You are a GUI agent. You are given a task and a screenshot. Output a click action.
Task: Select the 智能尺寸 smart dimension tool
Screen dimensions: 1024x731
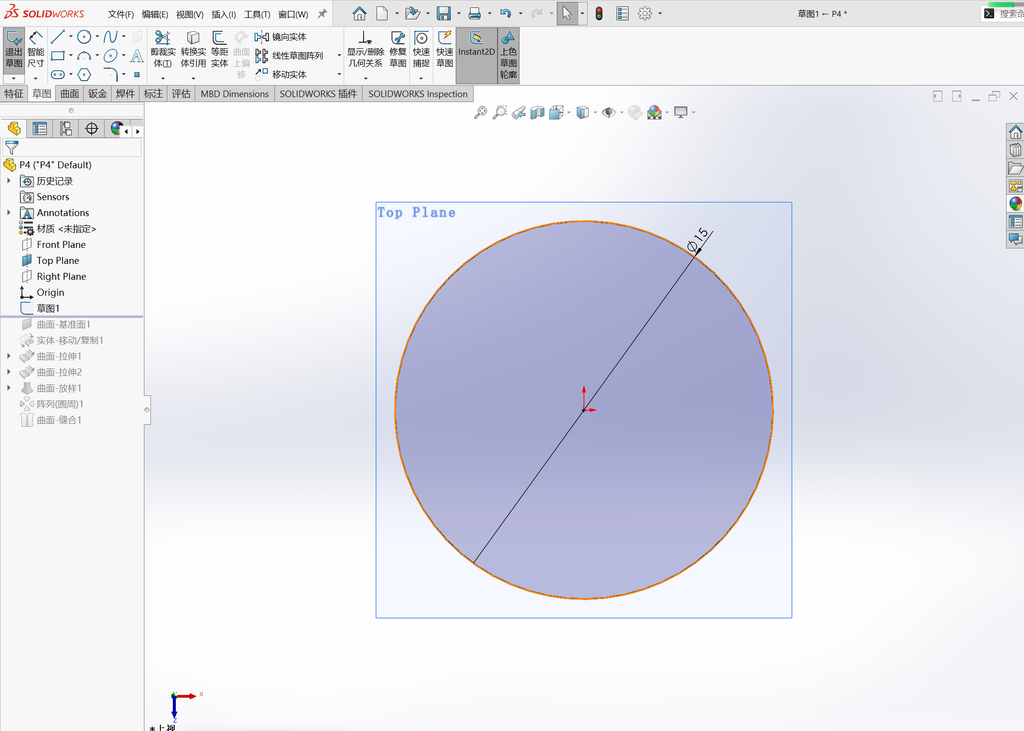[36, 50]
